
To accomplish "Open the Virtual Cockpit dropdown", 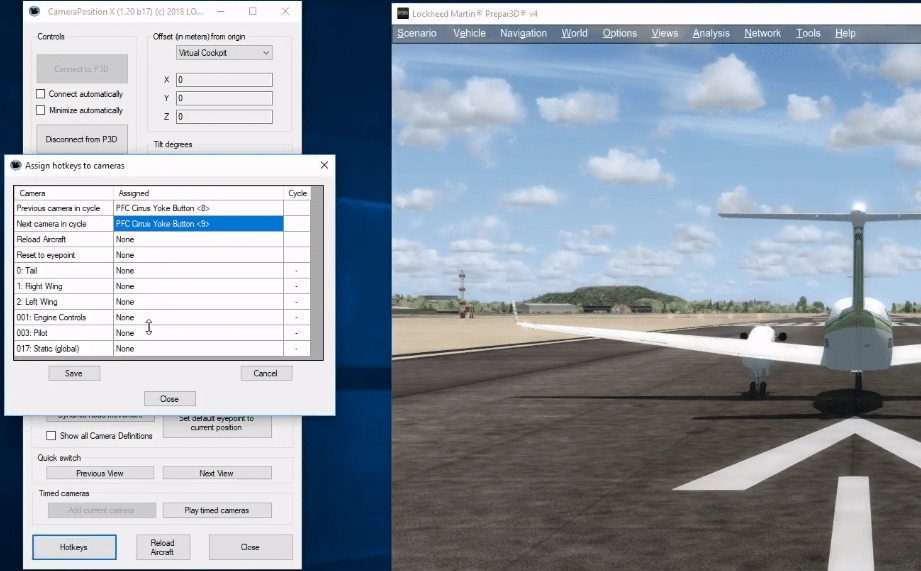I will point(223,52).
